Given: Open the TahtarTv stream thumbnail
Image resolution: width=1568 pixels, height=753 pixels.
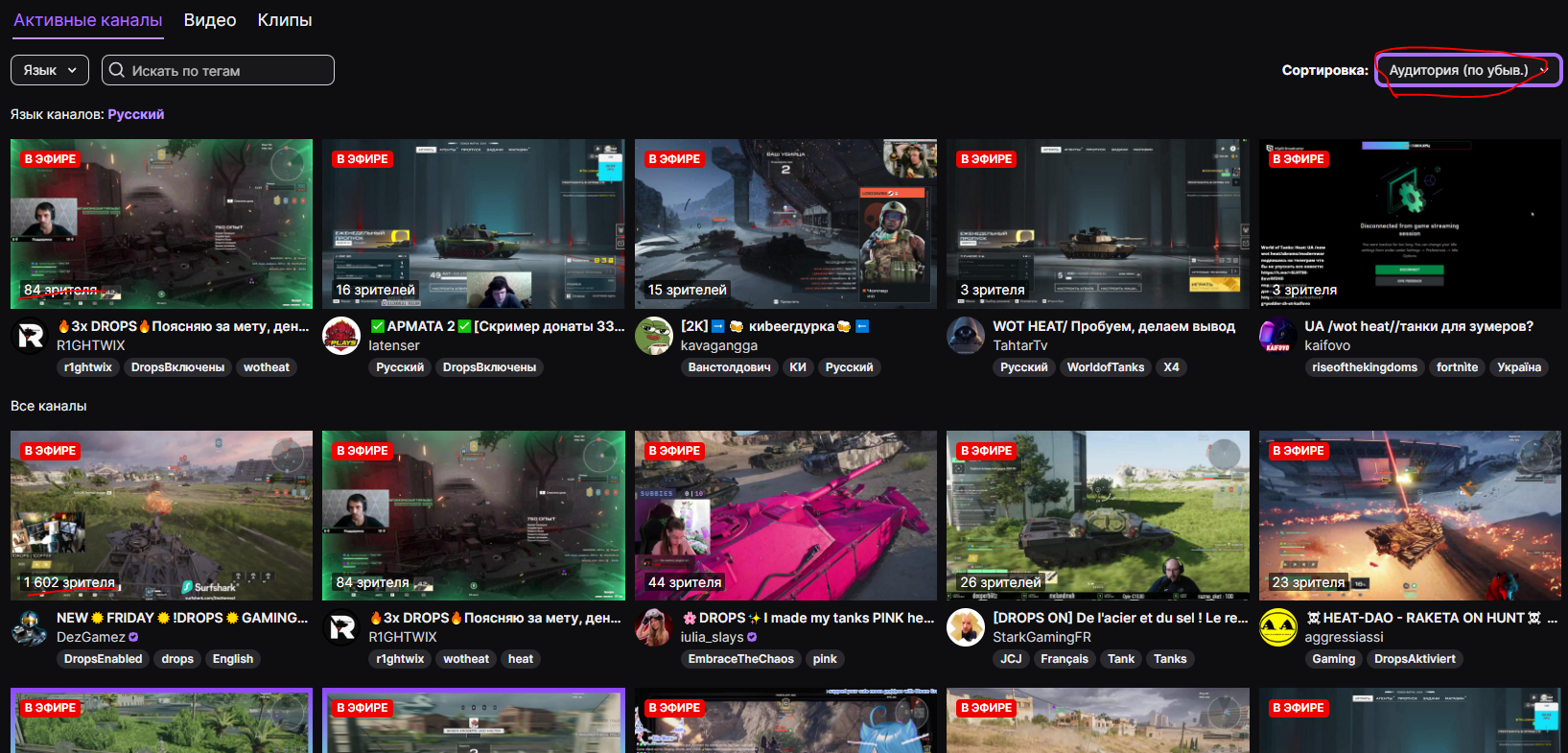Looking at the screenshot, I should [x=1098, y=224].
